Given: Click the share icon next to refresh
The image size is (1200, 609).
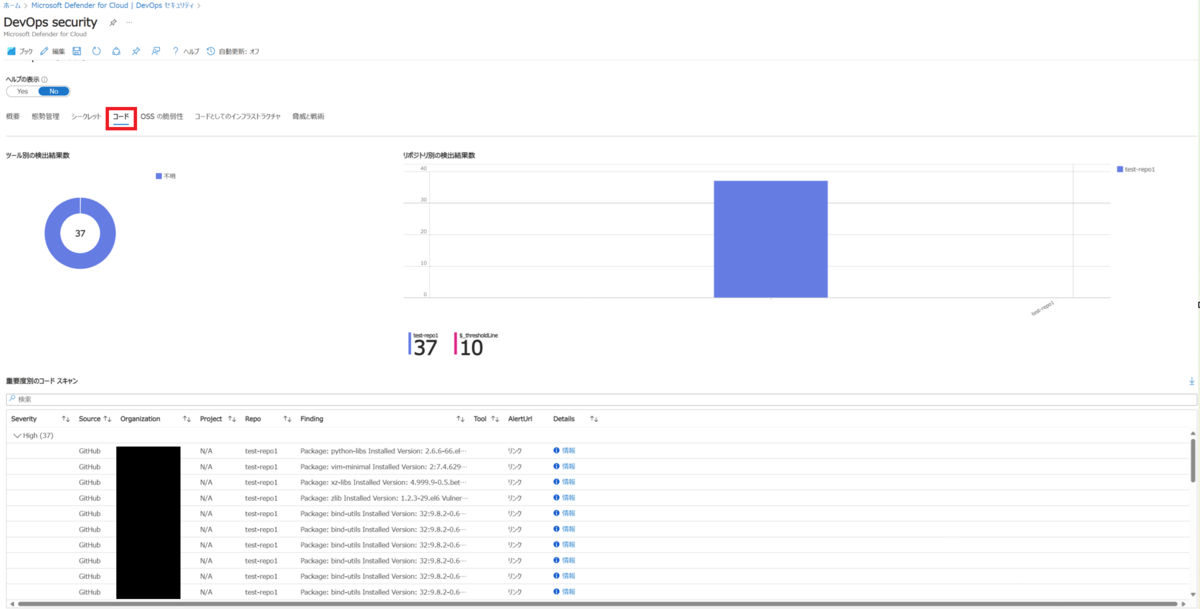Looking at the screenshot, I should (116, 51).
